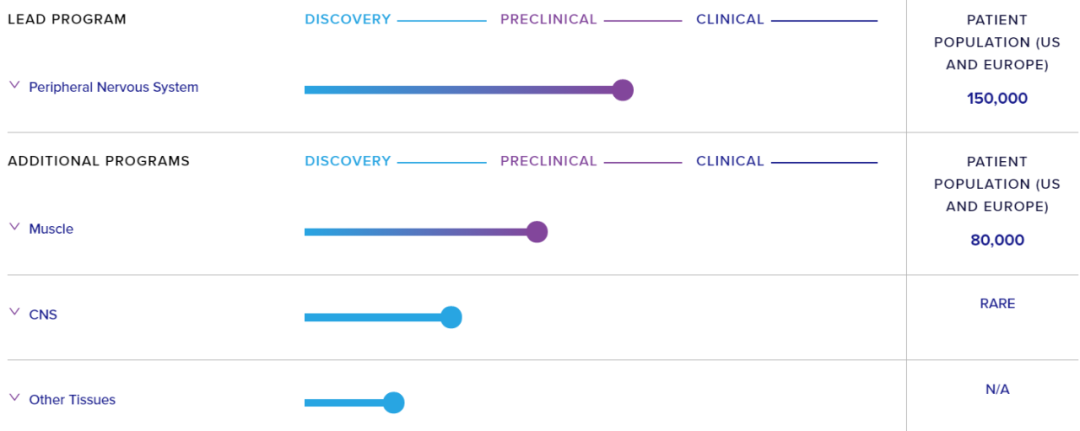Click the Muscle progress bar endpoint dot
Screen dimensions: 1080x431
point(537,232)
